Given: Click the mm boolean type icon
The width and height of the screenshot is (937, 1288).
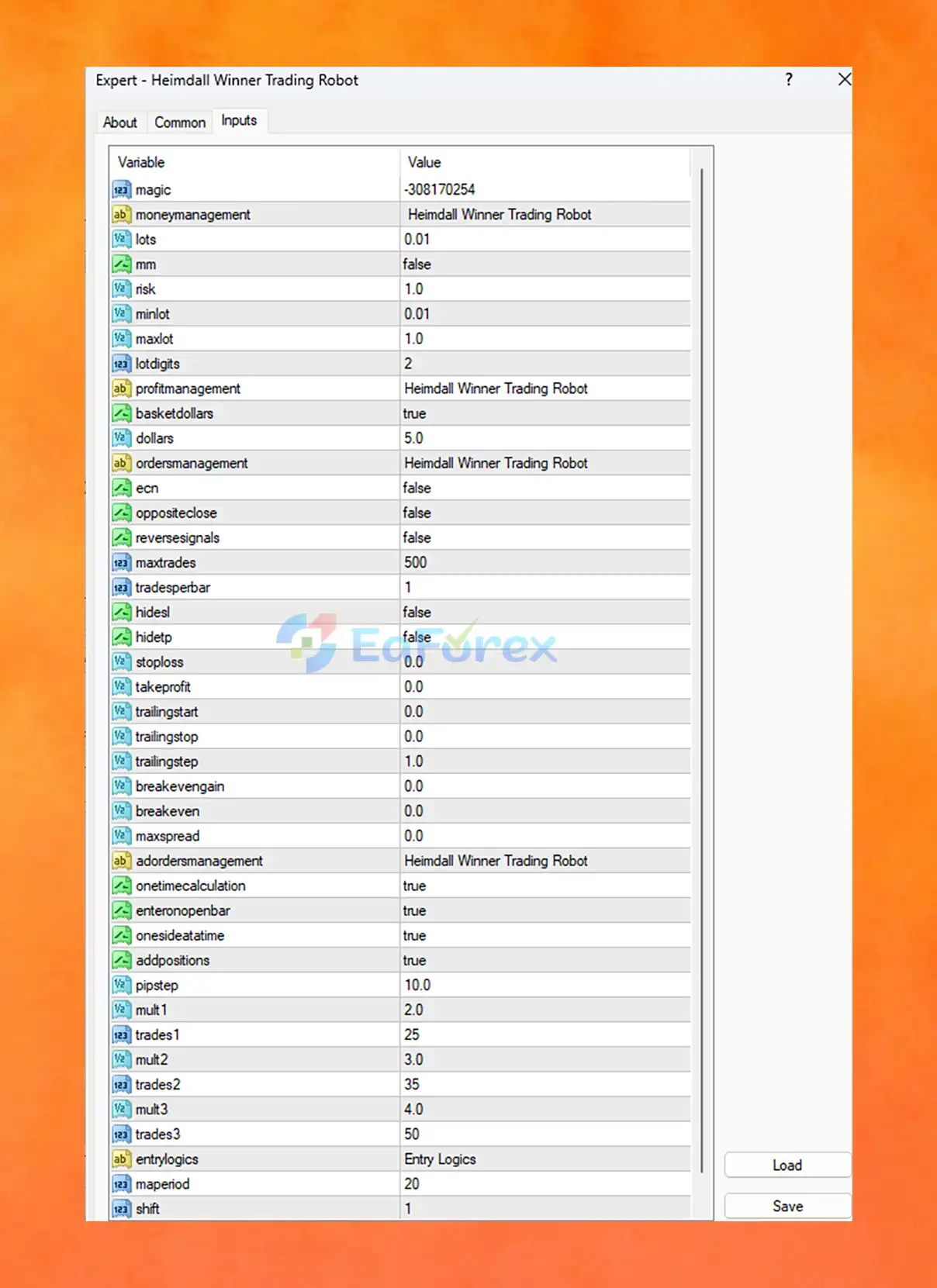Looking at the screenshot, I should 121,264.
